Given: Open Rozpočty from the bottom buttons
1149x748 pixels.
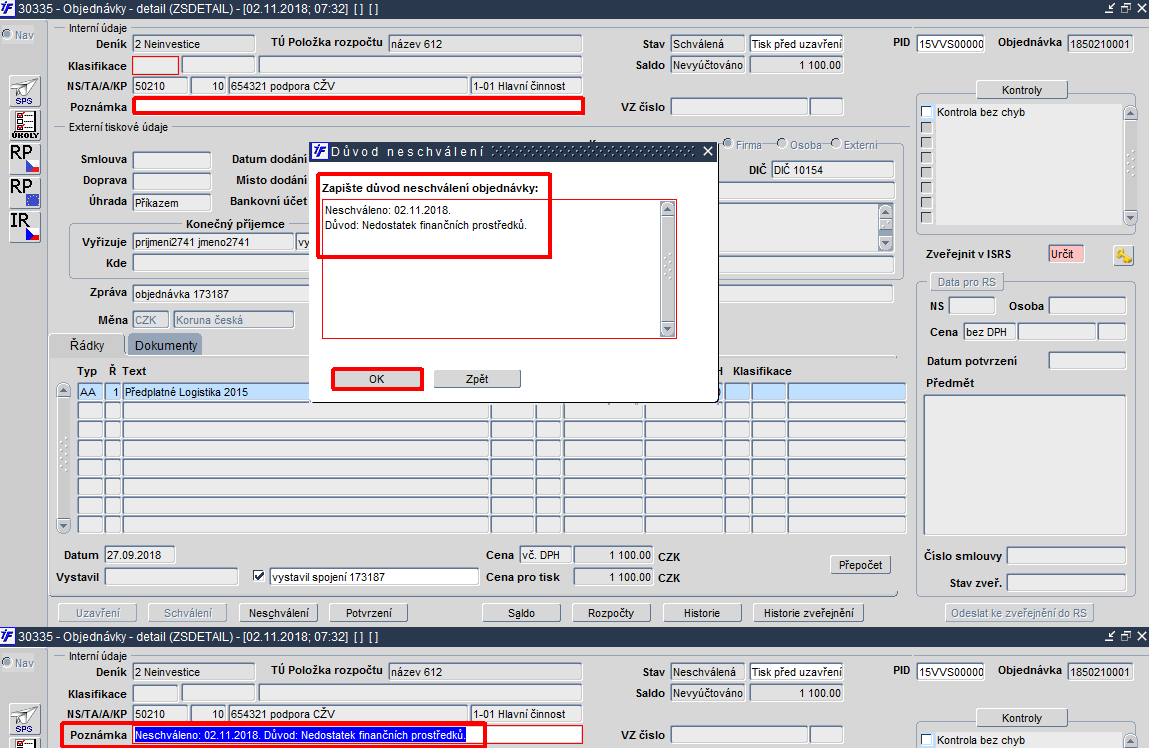Looking at the screenshot, I should coord(611,613).
